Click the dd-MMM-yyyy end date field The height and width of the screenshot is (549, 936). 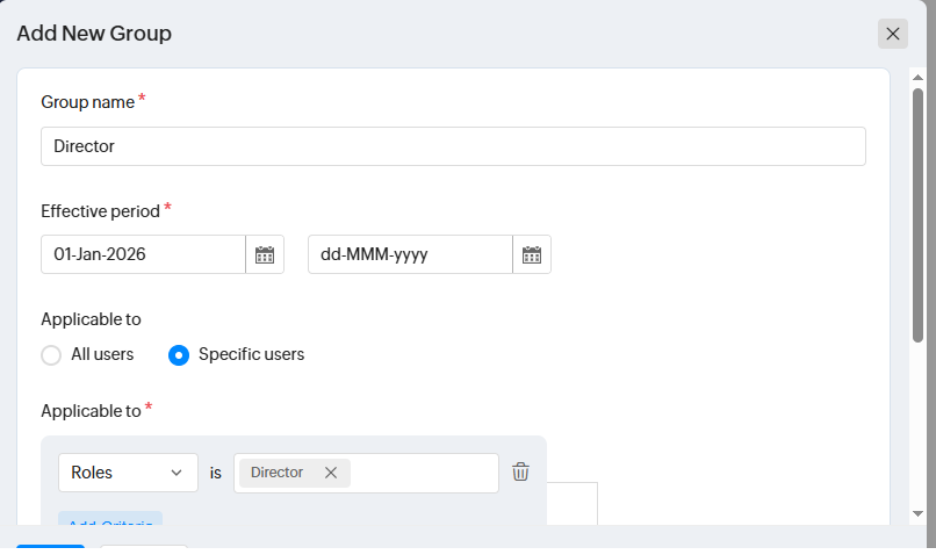[410, 254]
